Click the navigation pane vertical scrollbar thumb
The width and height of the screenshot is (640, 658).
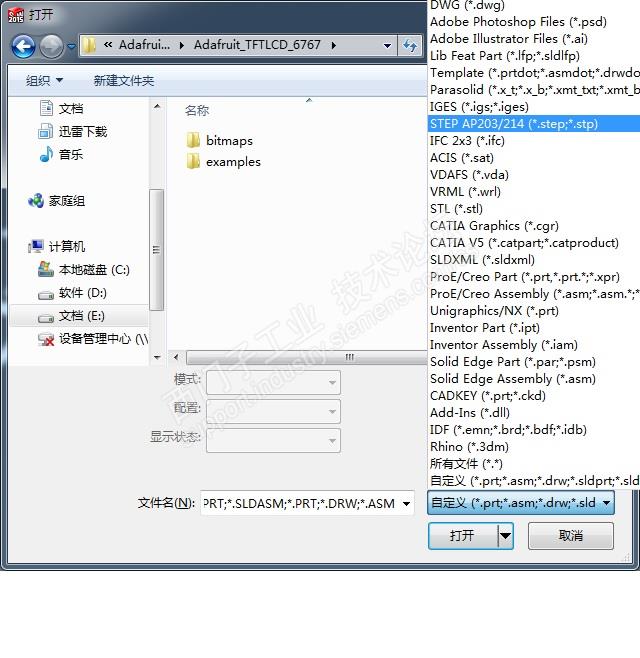[157, 250]
